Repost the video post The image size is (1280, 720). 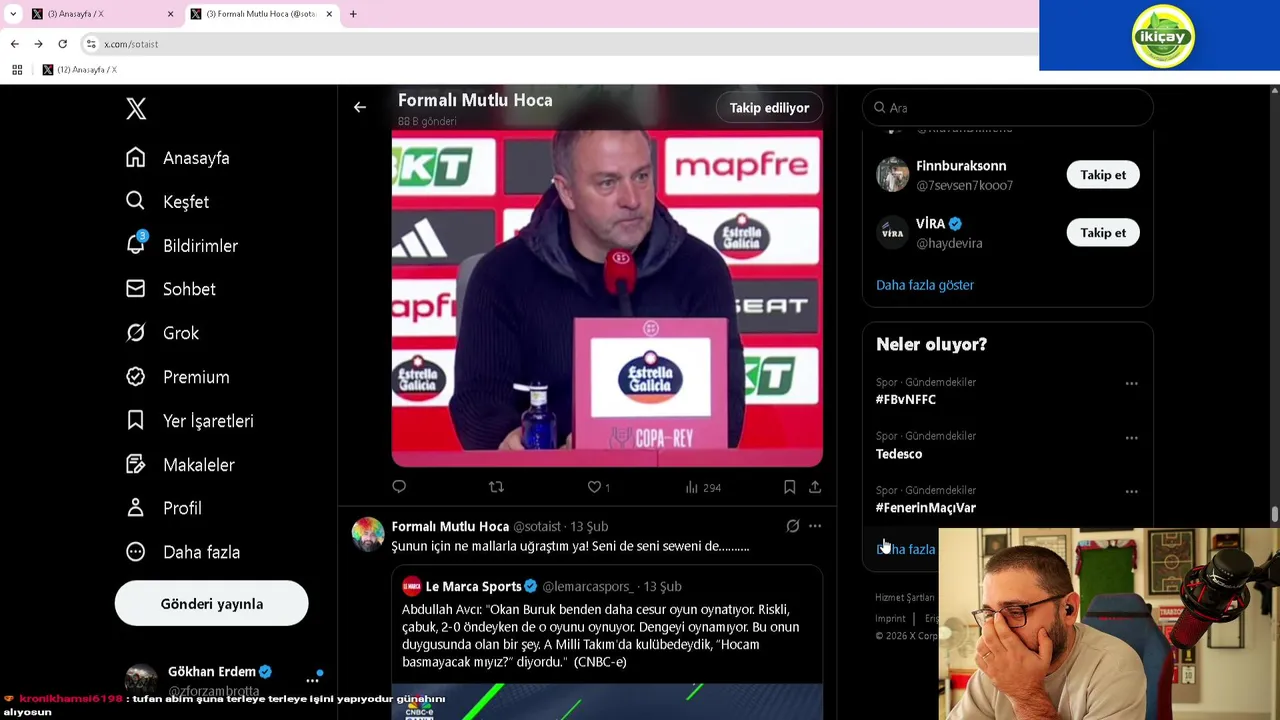point(496,487)
